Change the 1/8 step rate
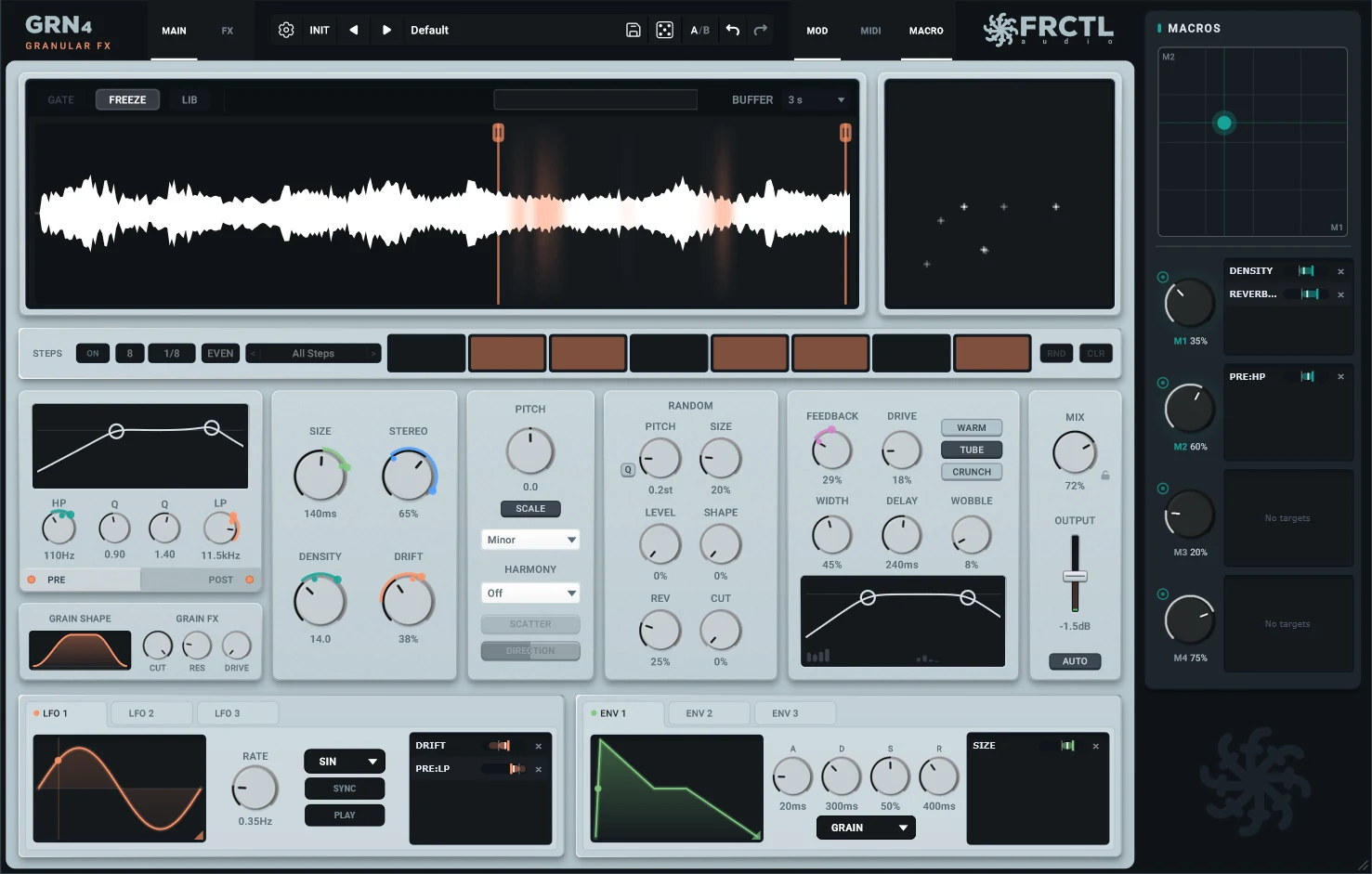The image size is (1372, 874). (x=172, y=354)
